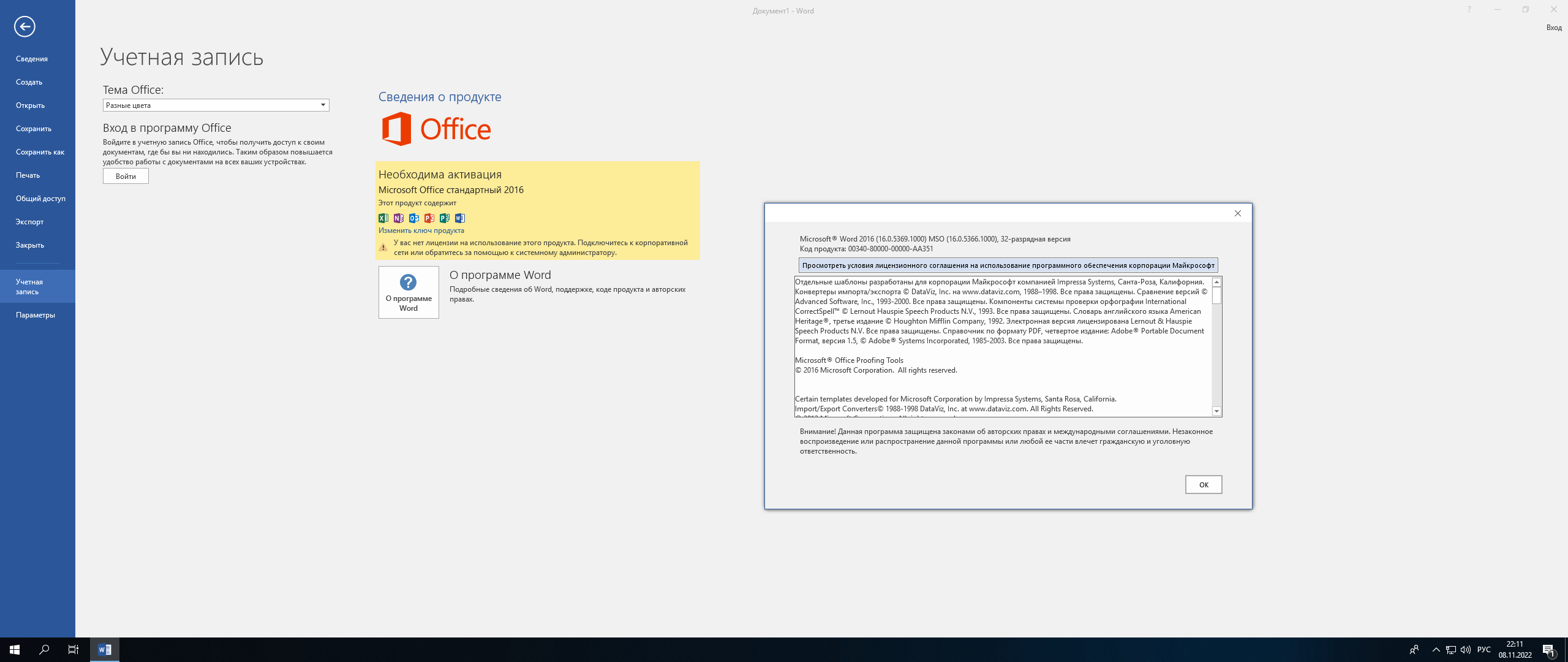Click the Excel product icon
This screenshot has width=1568, height=662.
pos(383,218)
